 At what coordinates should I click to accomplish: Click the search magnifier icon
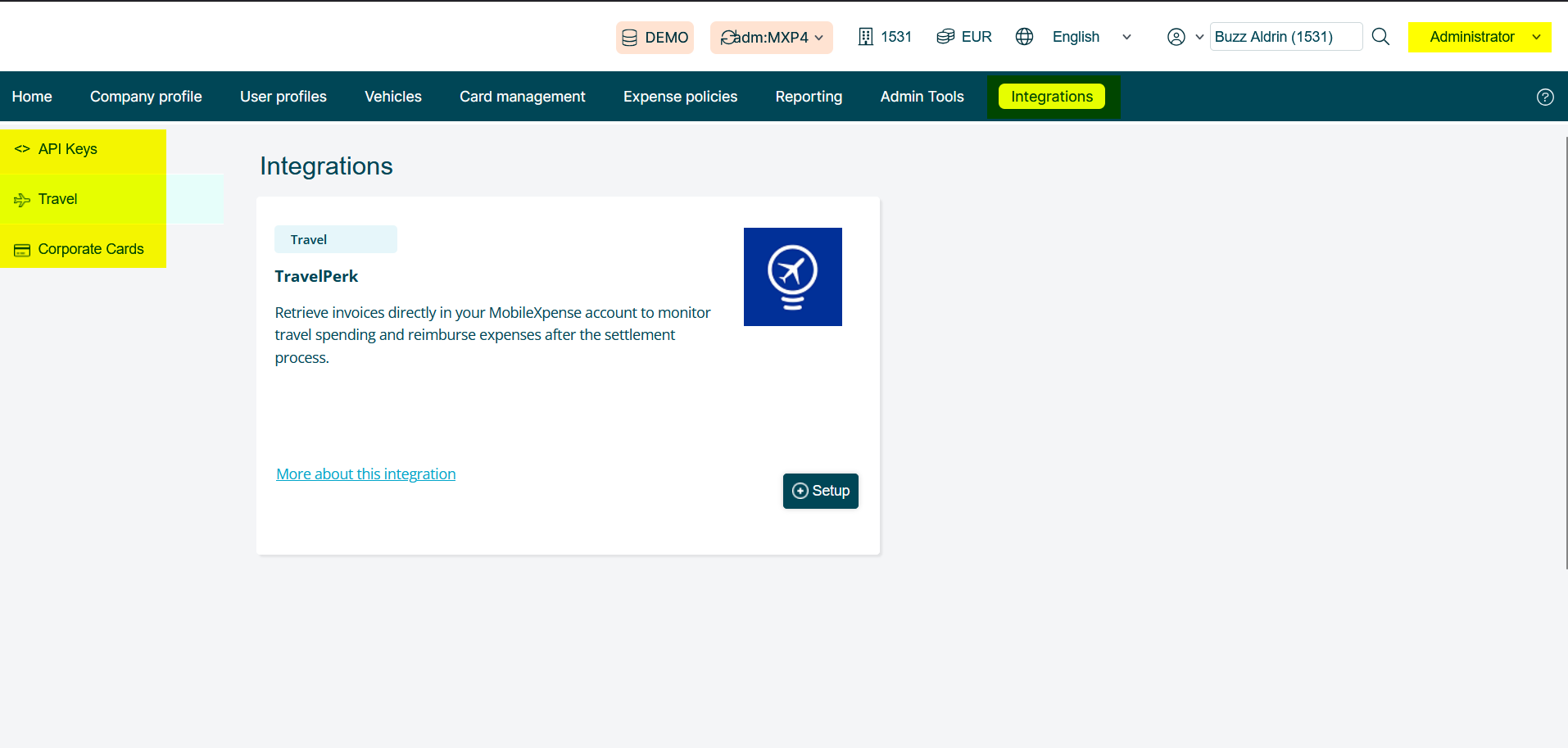pyautogui.click(x=1380, y=37)
